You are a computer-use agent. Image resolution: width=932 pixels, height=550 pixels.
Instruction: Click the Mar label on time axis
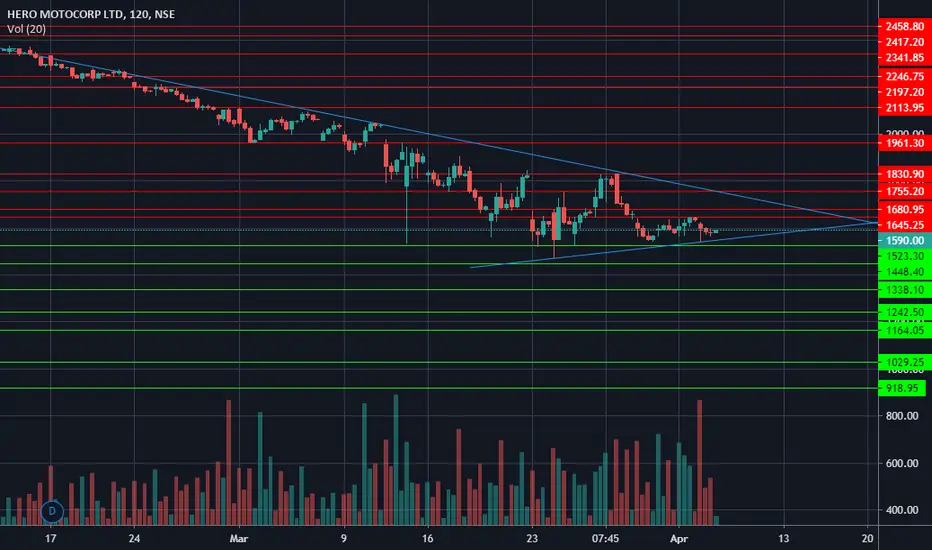pos(238,539)
